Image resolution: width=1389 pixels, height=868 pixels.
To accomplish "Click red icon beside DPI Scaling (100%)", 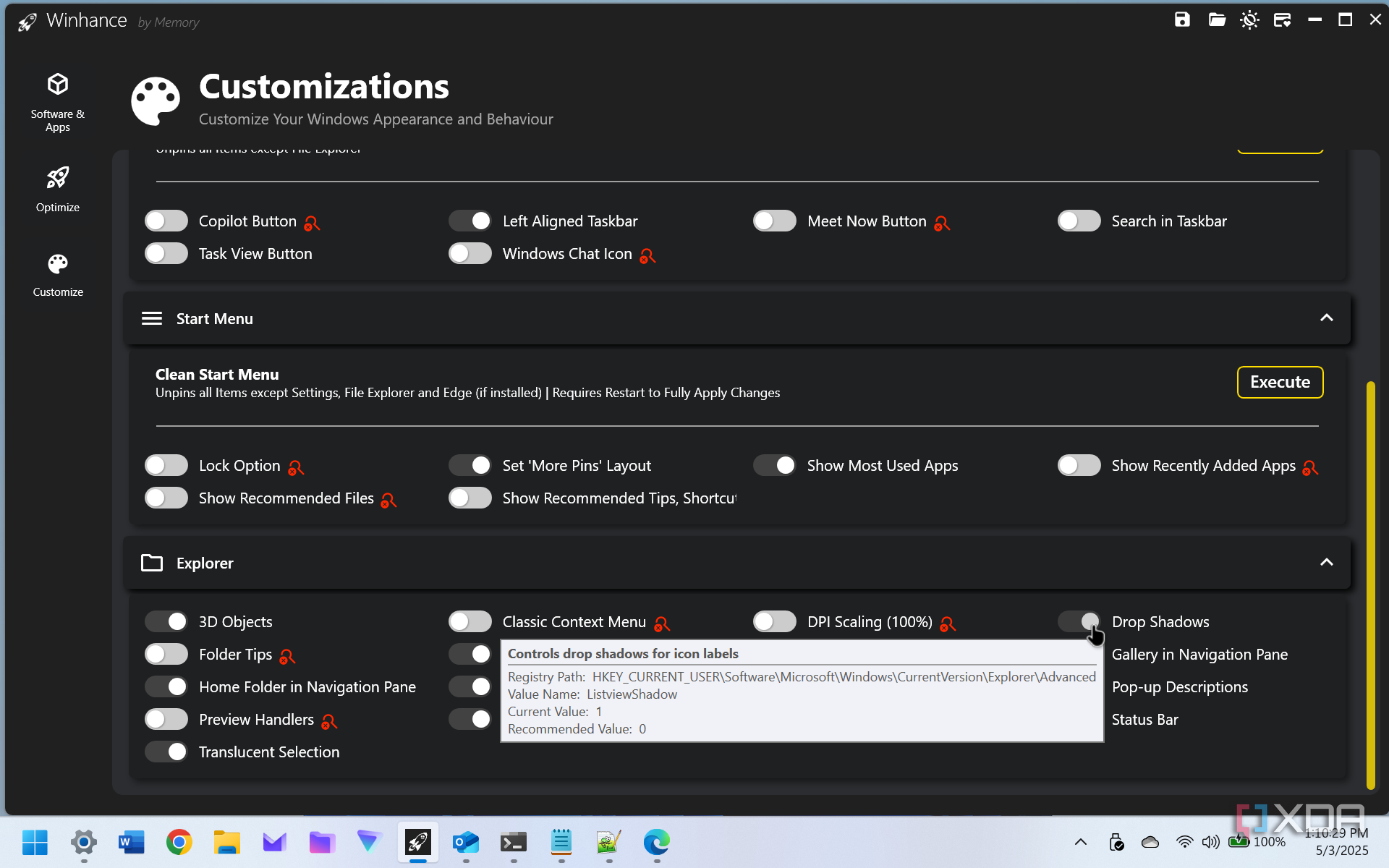I will pos(948,624).
